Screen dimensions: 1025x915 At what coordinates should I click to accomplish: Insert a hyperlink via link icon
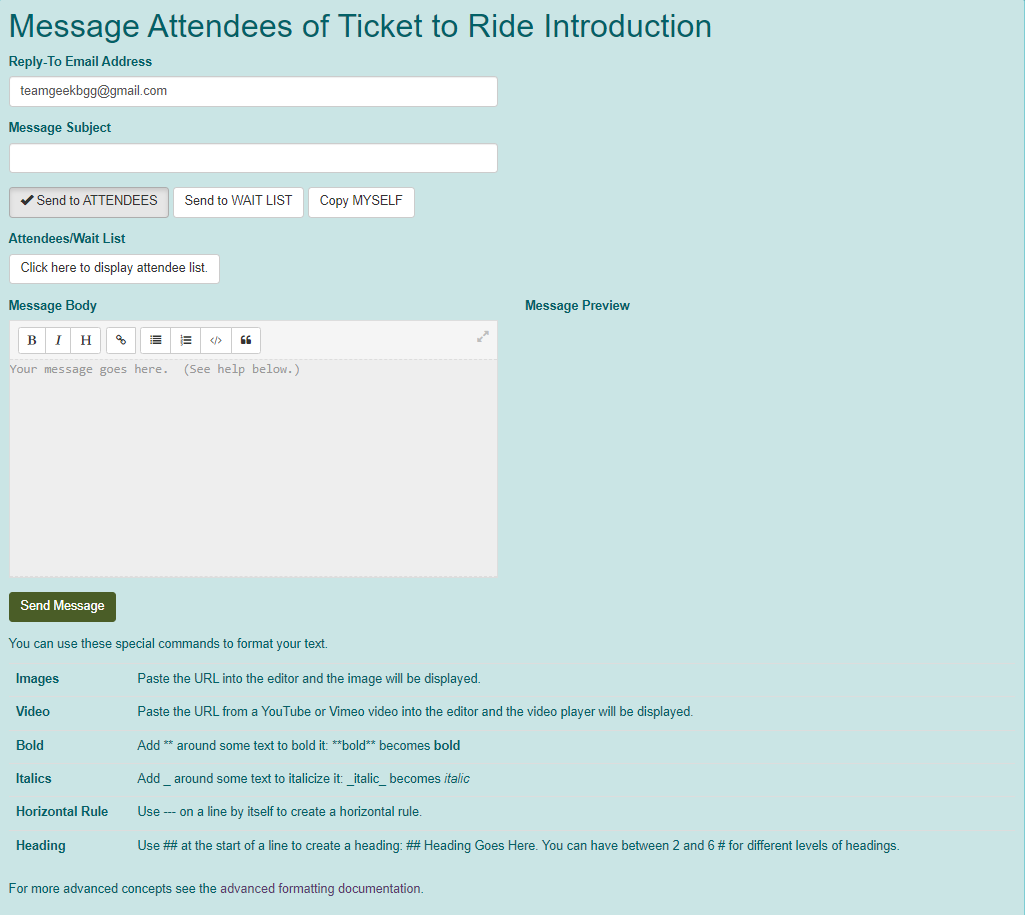[x=121, y=341]
